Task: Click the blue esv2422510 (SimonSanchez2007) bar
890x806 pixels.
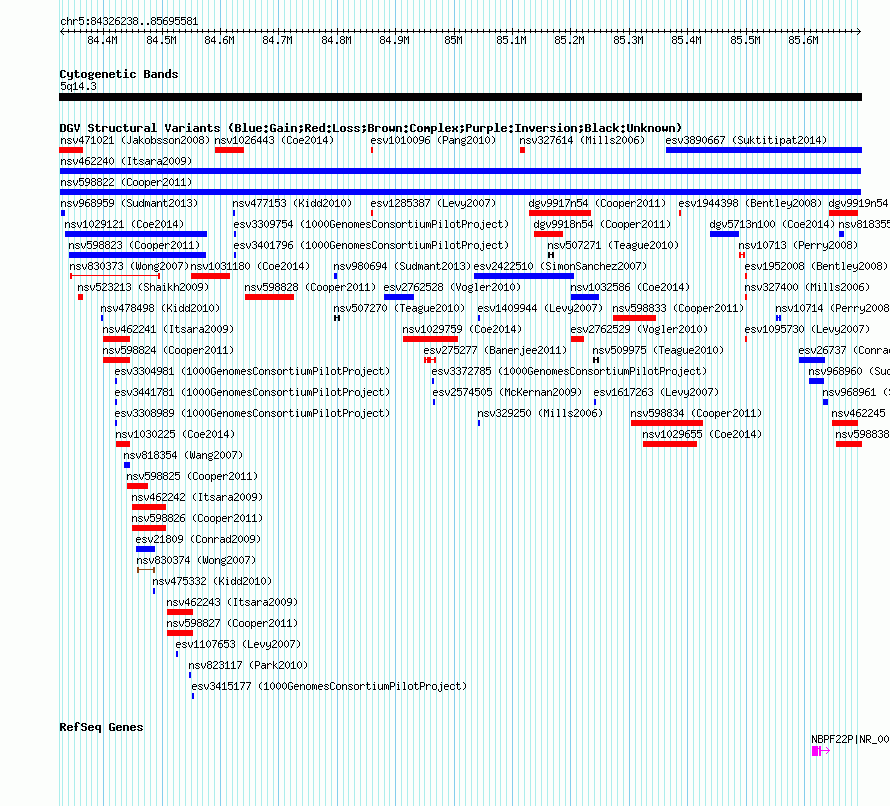Action: 523,276
